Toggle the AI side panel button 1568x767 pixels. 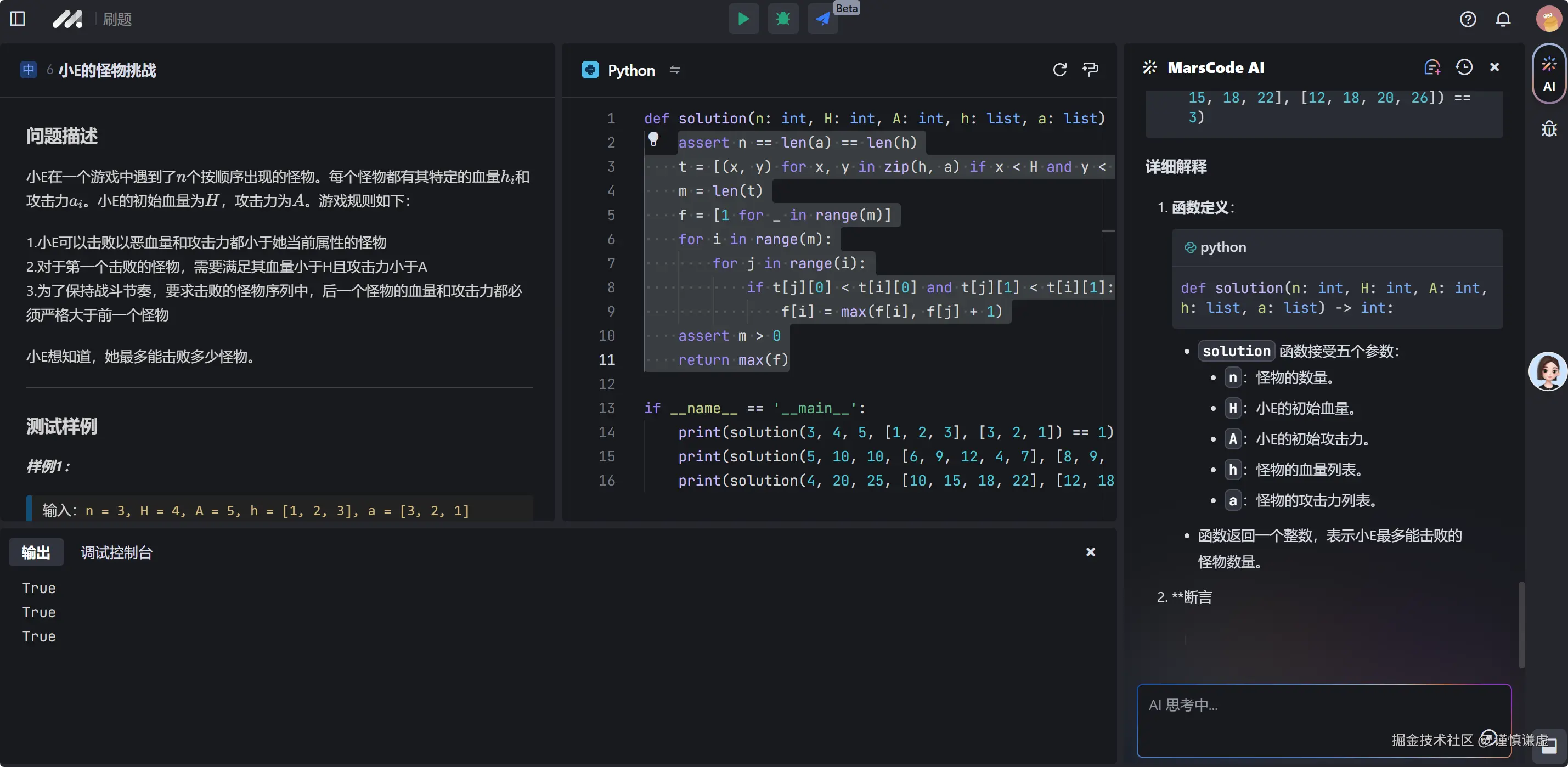(1548, 74)
